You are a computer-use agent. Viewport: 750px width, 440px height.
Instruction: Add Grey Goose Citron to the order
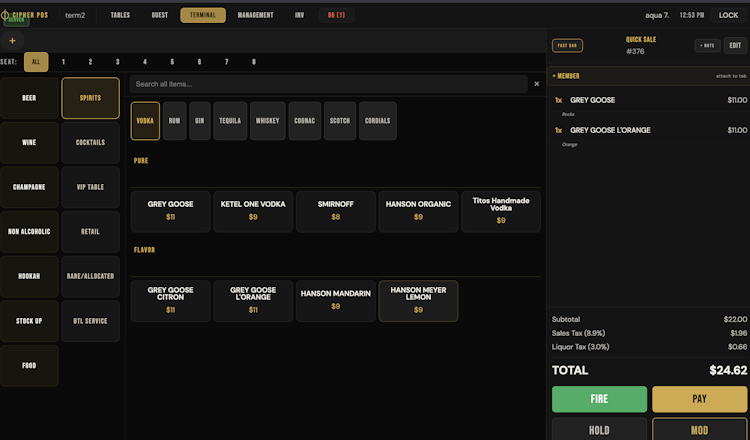click(x=170, y=301)
